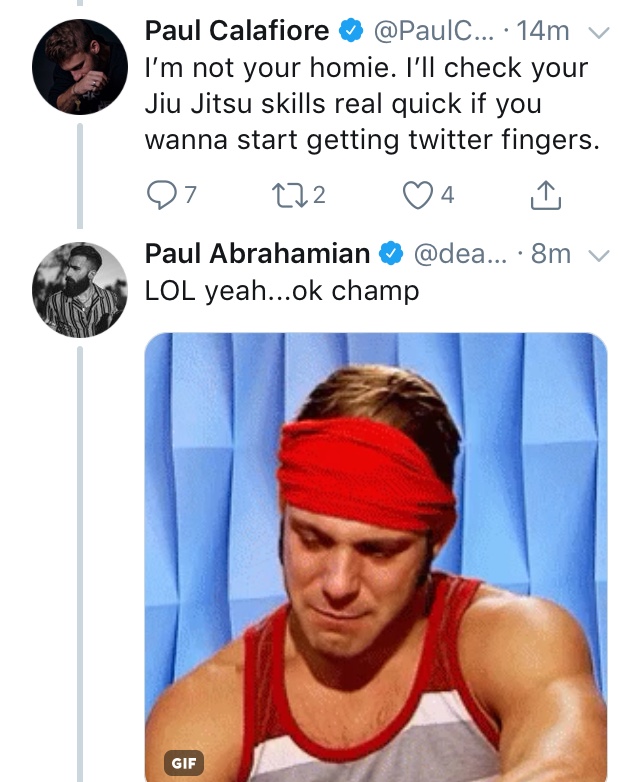Screen dimensions: 640x782
Task: Expand options menu on Abrahamian's tweet
Action: coord(599,255)
